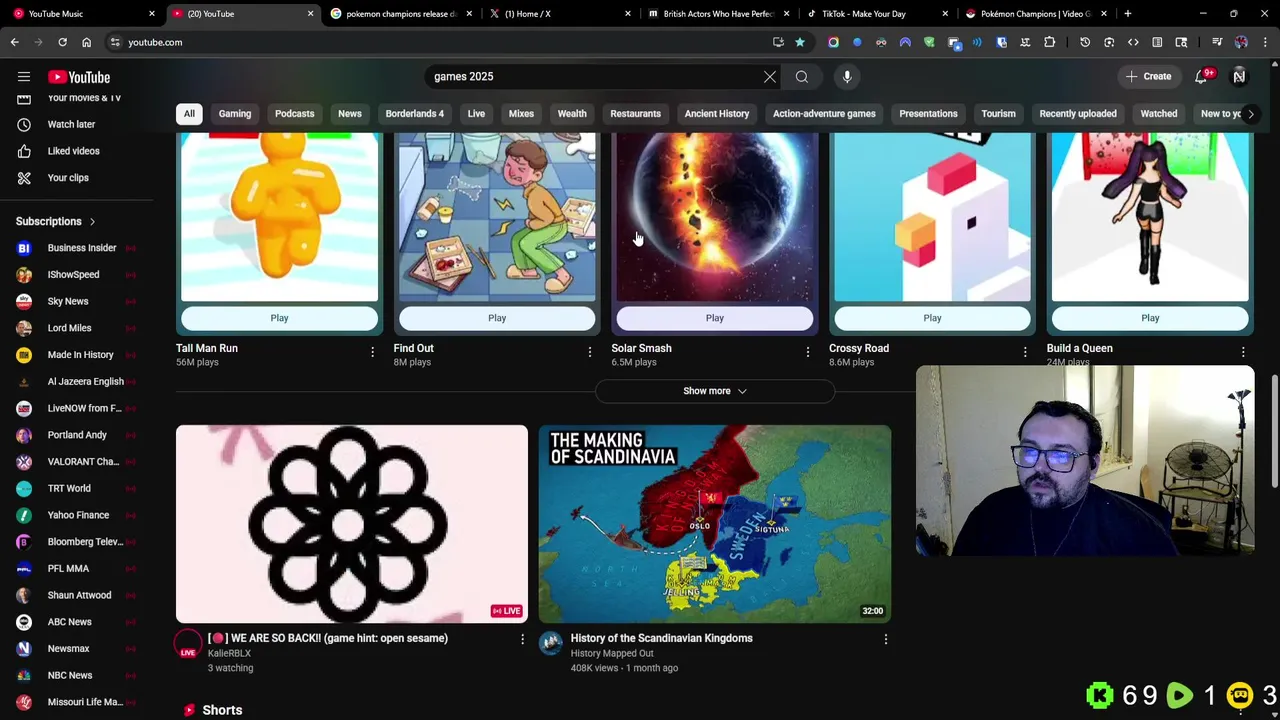1280x720 pixels.
Task: Play the Build a Queen game
Action: [x=1150, y=318]
